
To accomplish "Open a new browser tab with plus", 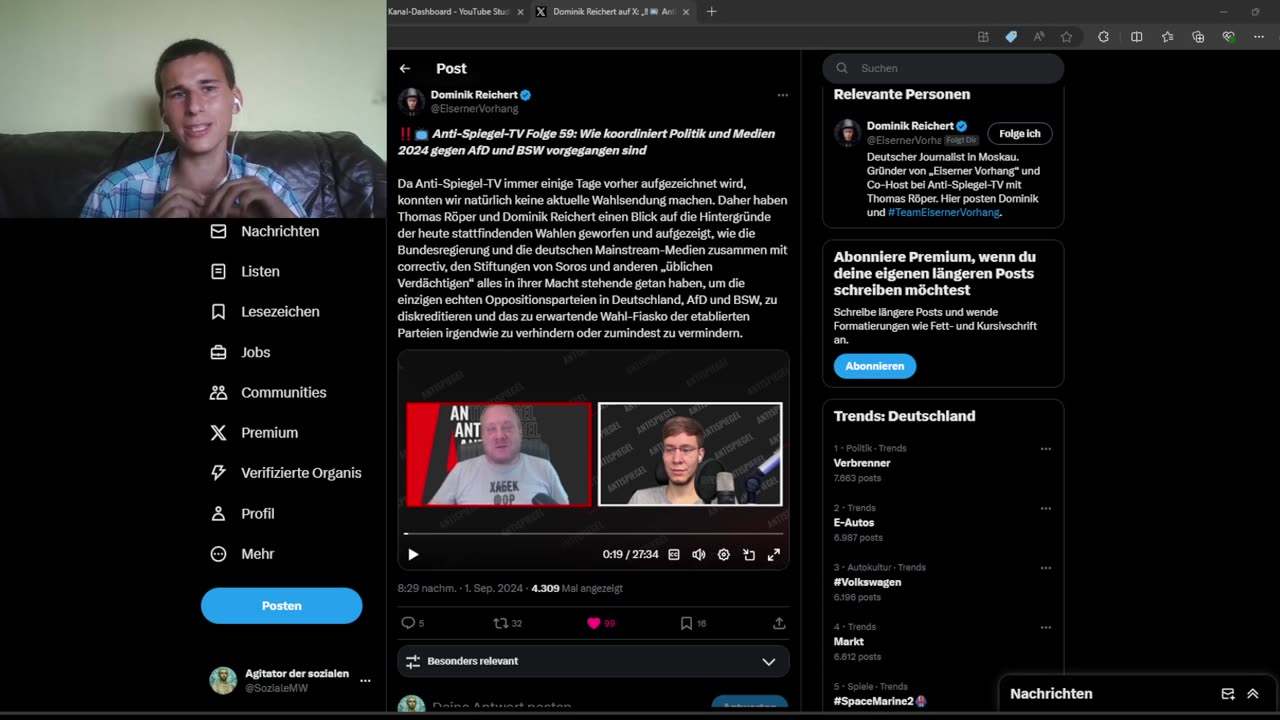I will click(x=712, y=12).
